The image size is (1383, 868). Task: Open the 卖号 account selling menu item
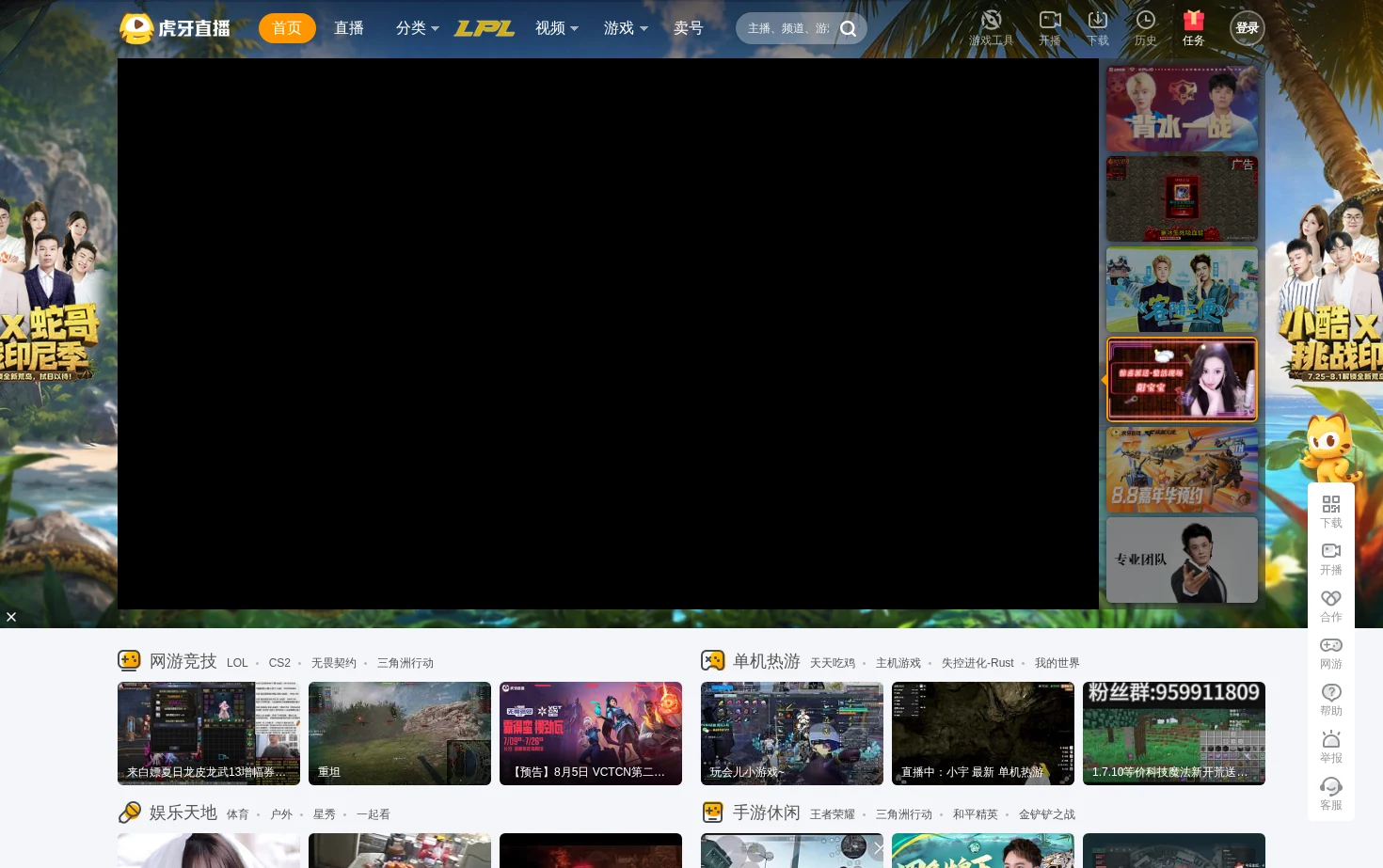[689, 28]
